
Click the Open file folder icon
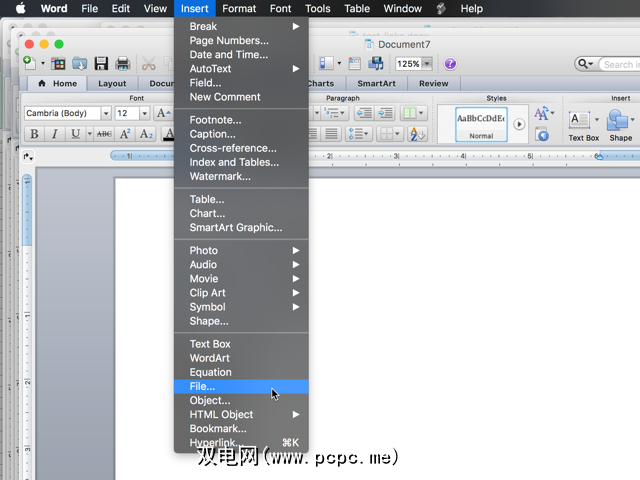coord(80,64)
